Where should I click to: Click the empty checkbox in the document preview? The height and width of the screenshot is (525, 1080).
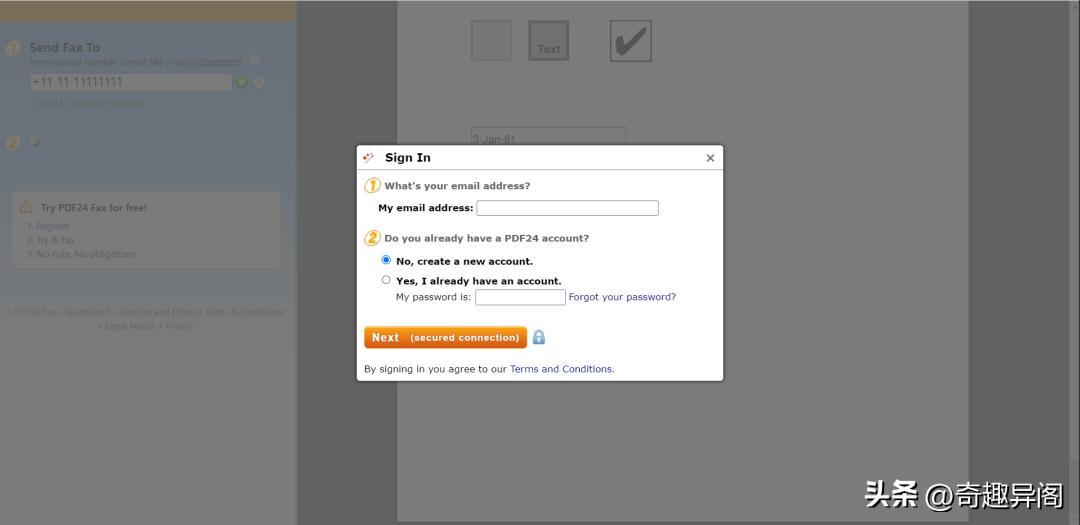coord(491,41)
